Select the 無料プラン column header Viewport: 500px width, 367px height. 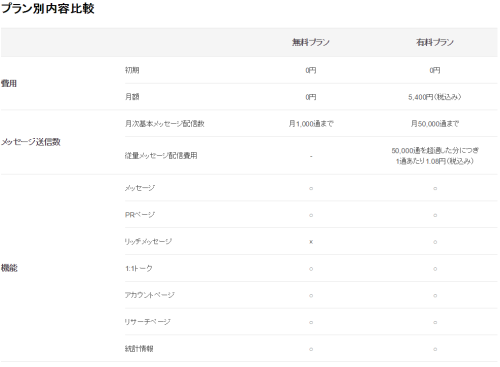(x=311, y=42)
